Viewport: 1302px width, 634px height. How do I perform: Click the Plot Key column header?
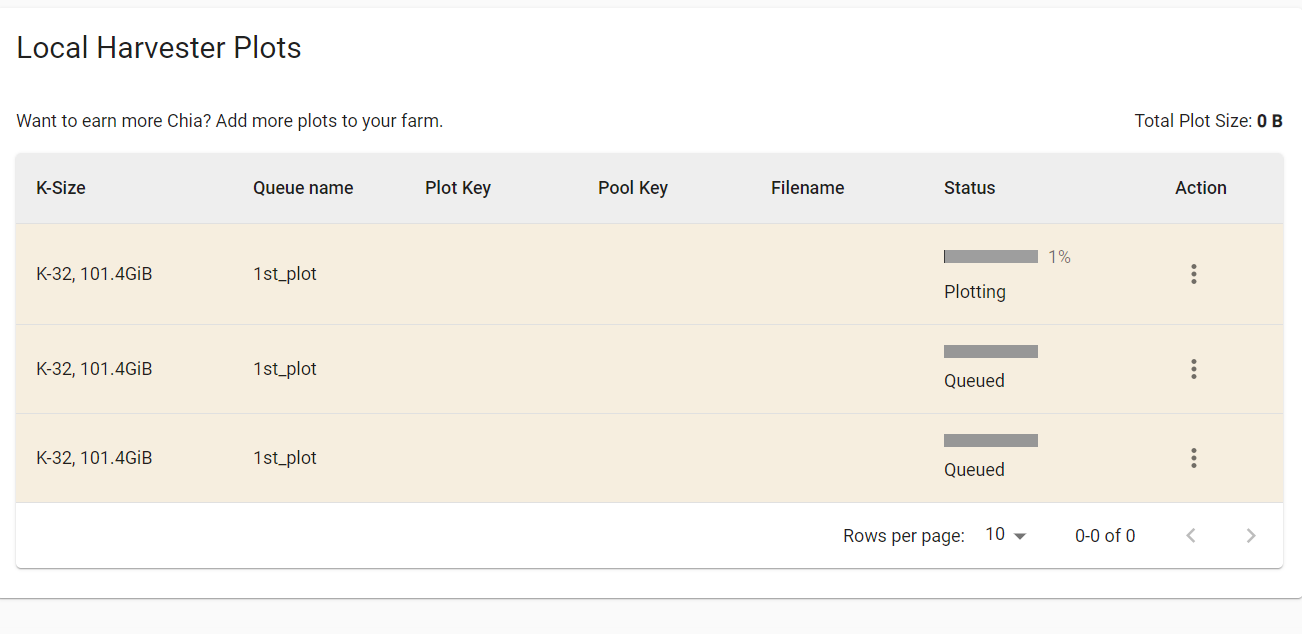458,188
